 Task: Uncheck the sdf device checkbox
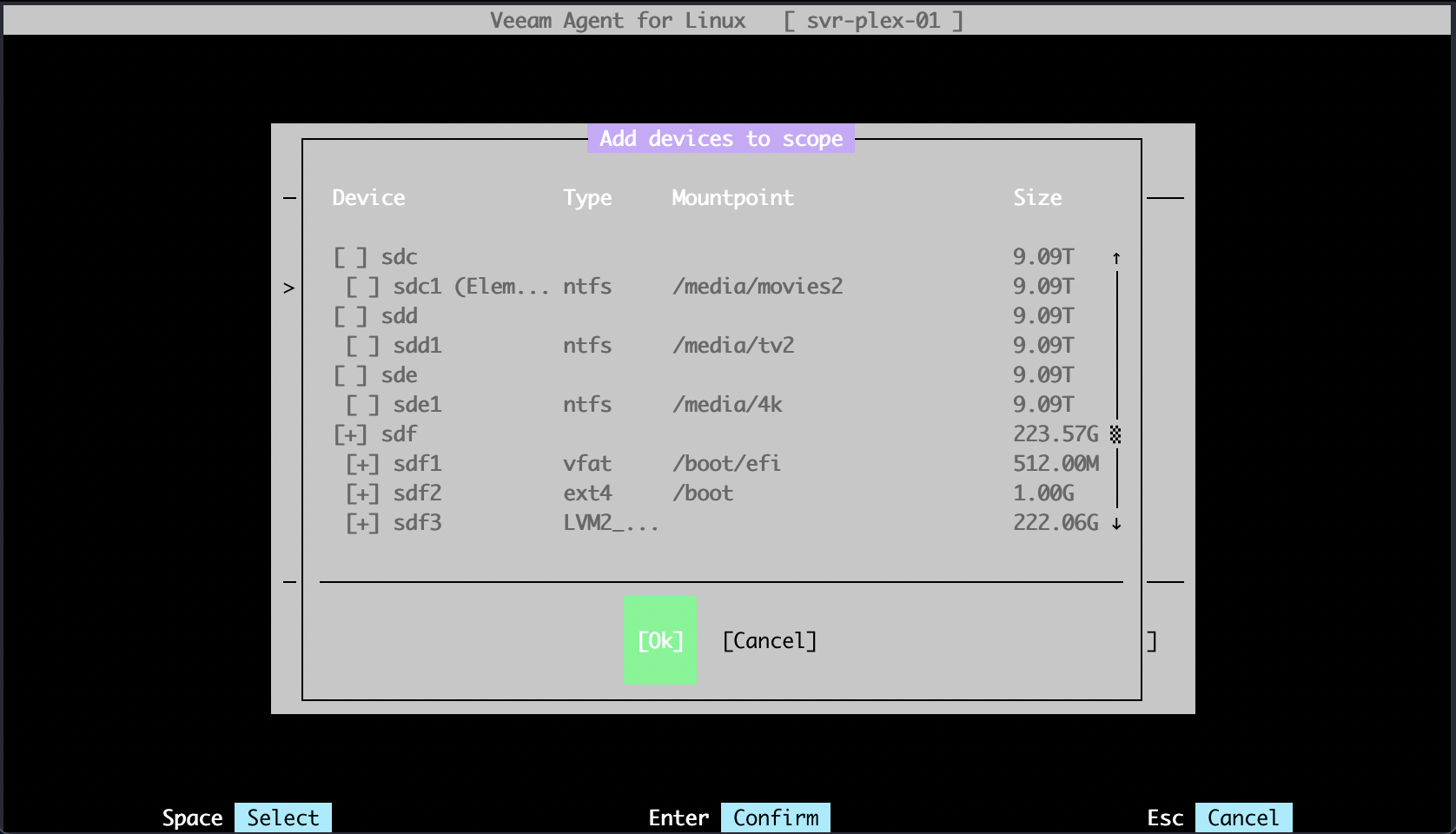(x=351, y=434)
